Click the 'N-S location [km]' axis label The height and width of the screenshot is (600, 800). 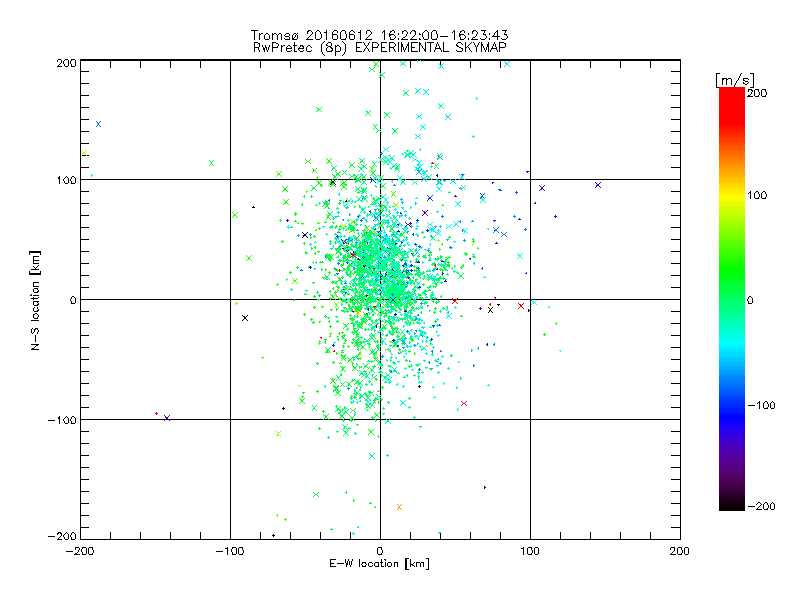[35, 300]
